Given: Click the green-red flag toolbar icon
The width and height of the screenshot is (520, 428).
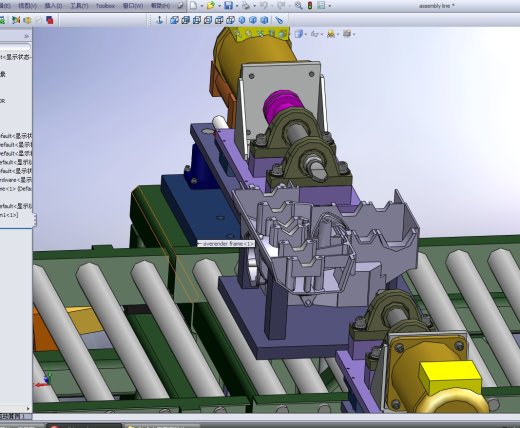Looking at the screenshot, I should pos(16,20).
